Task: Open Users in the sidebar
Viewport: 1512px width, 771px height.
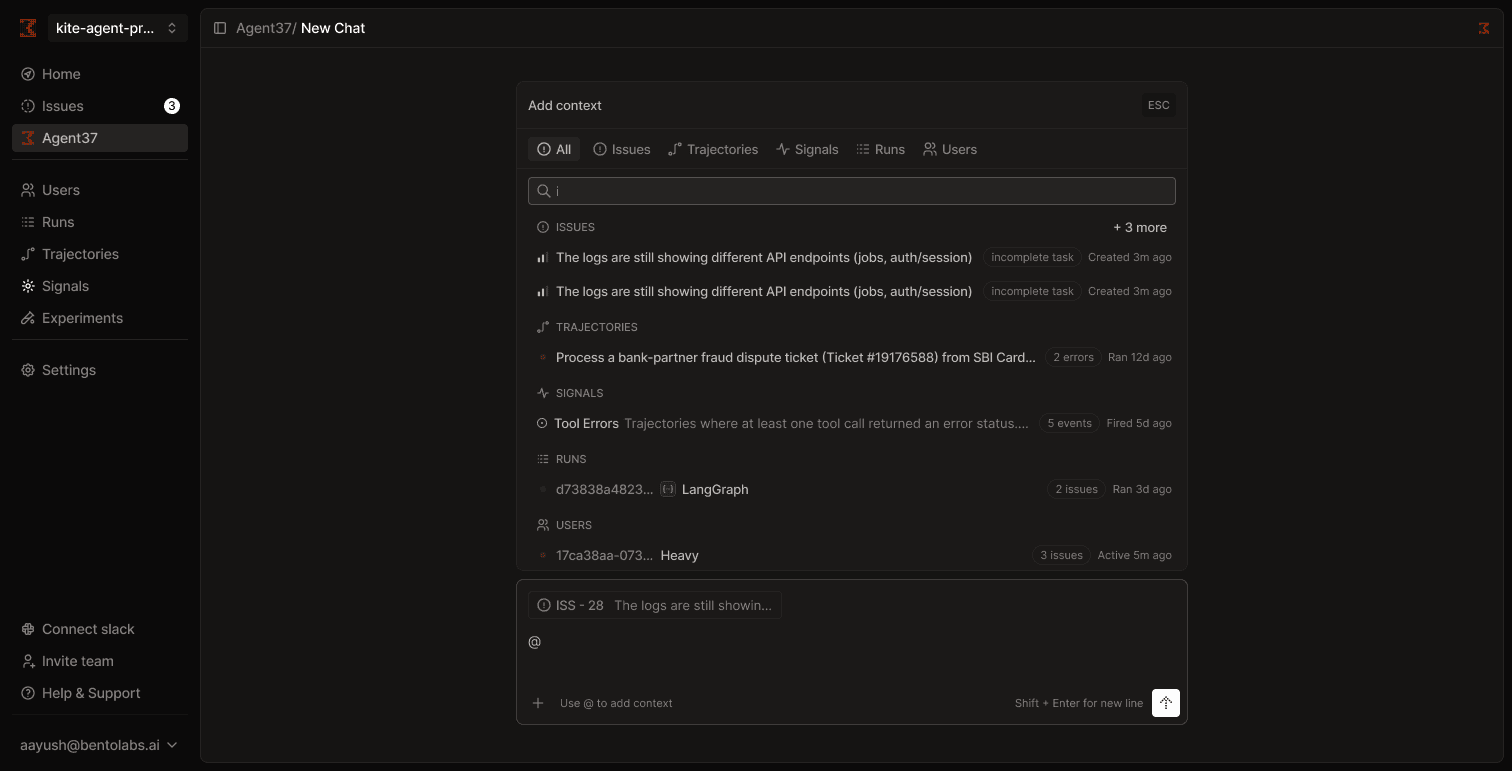Action: click(100, 190)
